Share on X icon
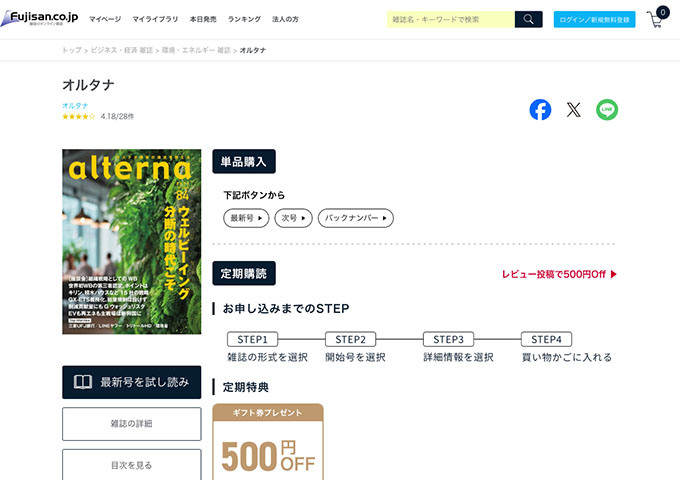 (573, 110)
